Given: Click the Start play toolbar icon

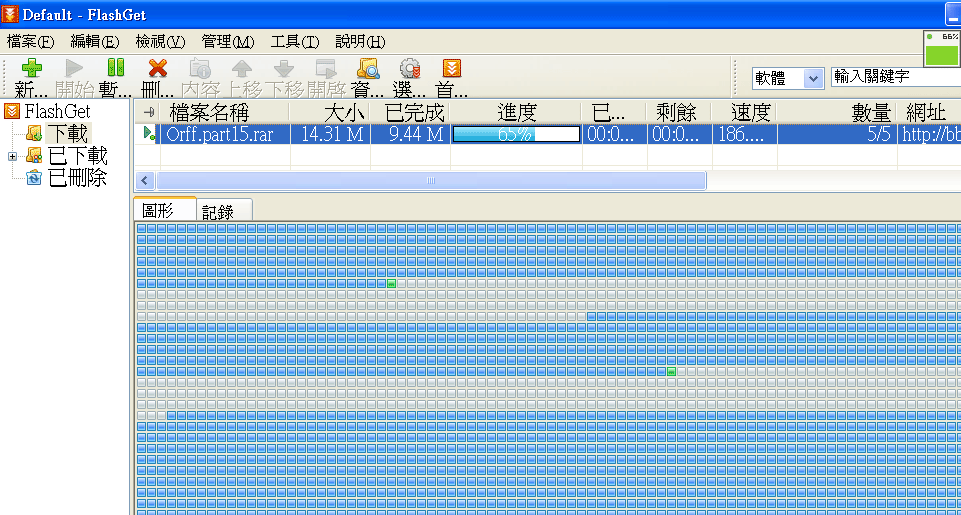Looking at the screenshot, I should click(x=74, y=68).
